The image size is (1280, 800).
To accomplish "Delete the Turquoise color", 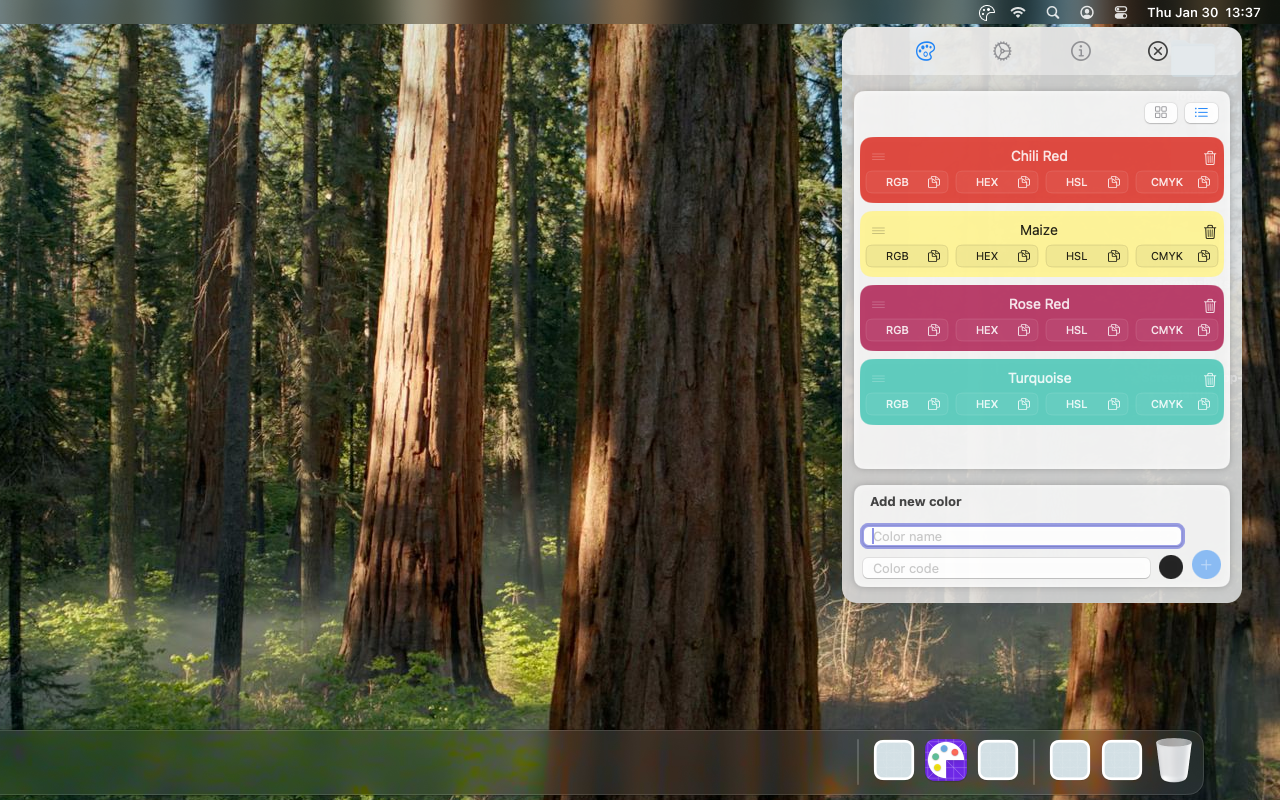I will tap(1210, 379).
